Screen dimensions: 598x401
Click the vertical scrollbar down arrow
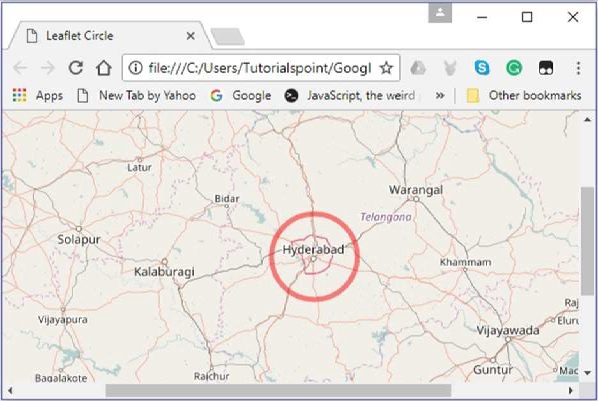tap(587, 372)
